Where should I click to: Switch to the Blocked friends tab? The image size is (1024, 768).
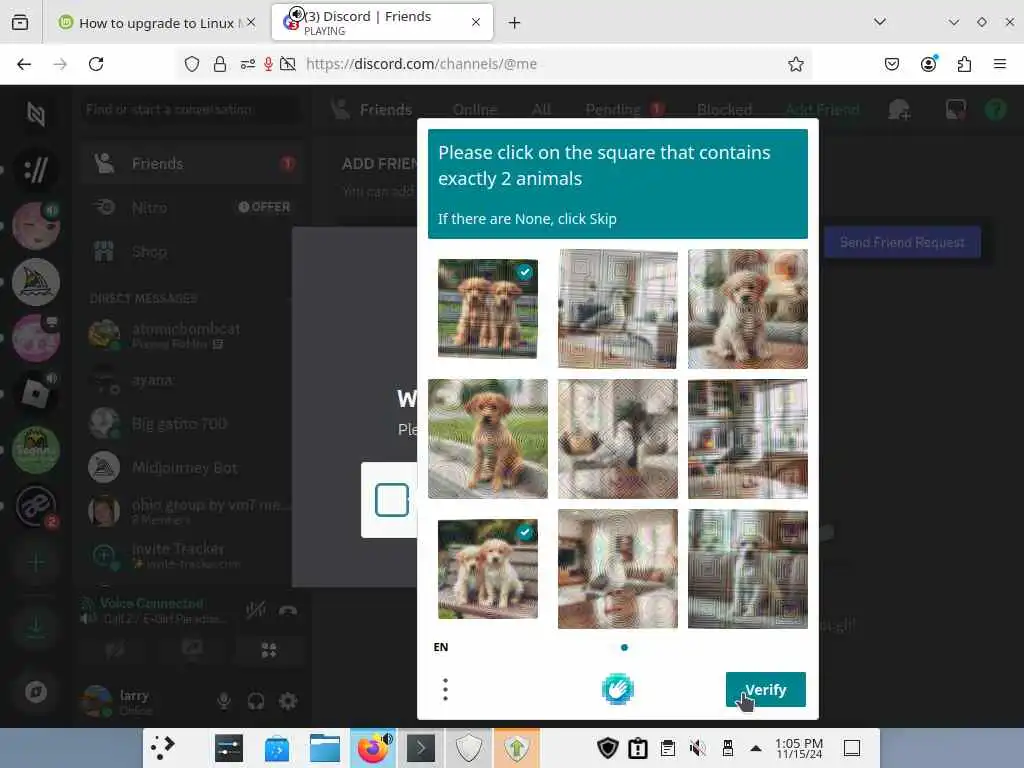[724, 110]
